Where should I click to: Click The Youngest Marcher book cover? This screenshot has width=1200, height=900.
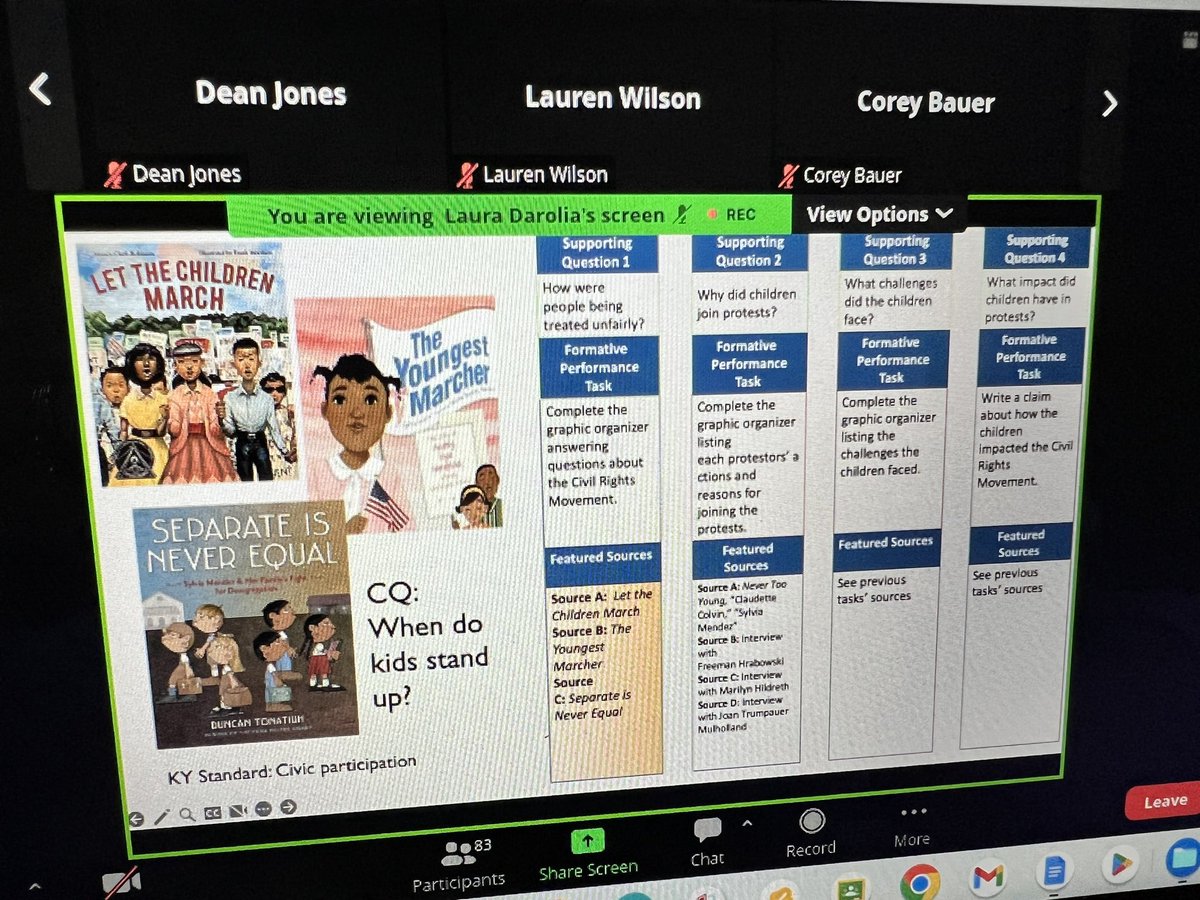coord(400,412)
